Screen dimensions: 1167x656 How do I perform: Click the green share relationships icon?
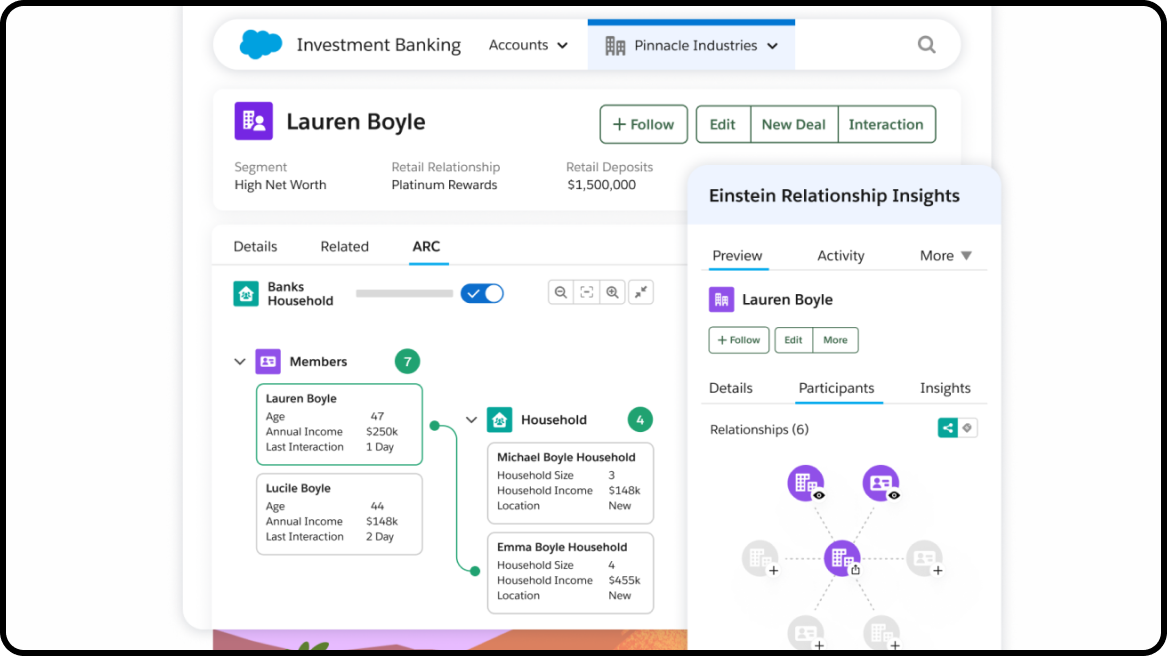point(946,428)
